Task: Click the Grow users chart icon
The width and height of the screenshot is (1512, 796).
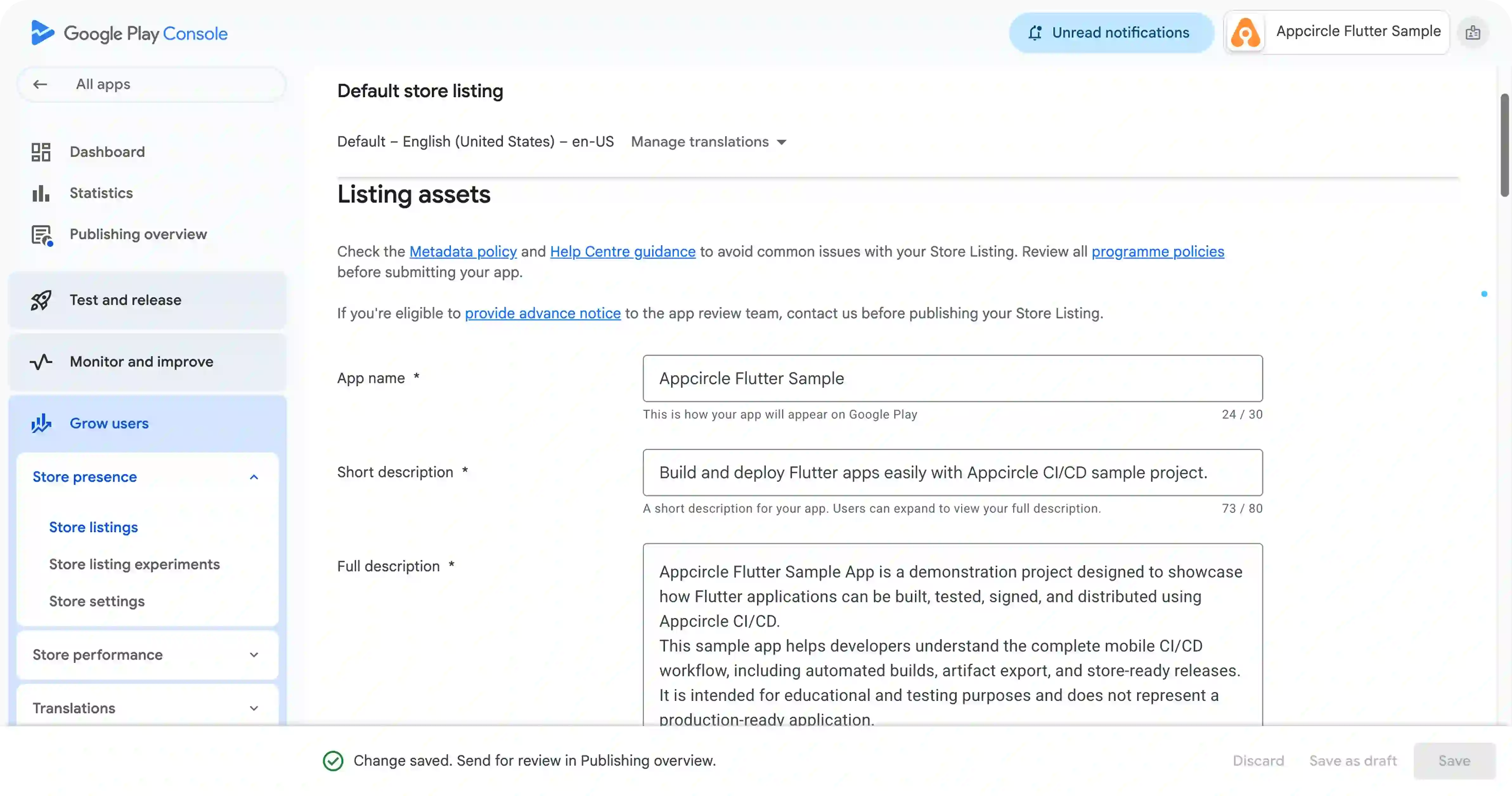Action: click(x=41, y=424)
